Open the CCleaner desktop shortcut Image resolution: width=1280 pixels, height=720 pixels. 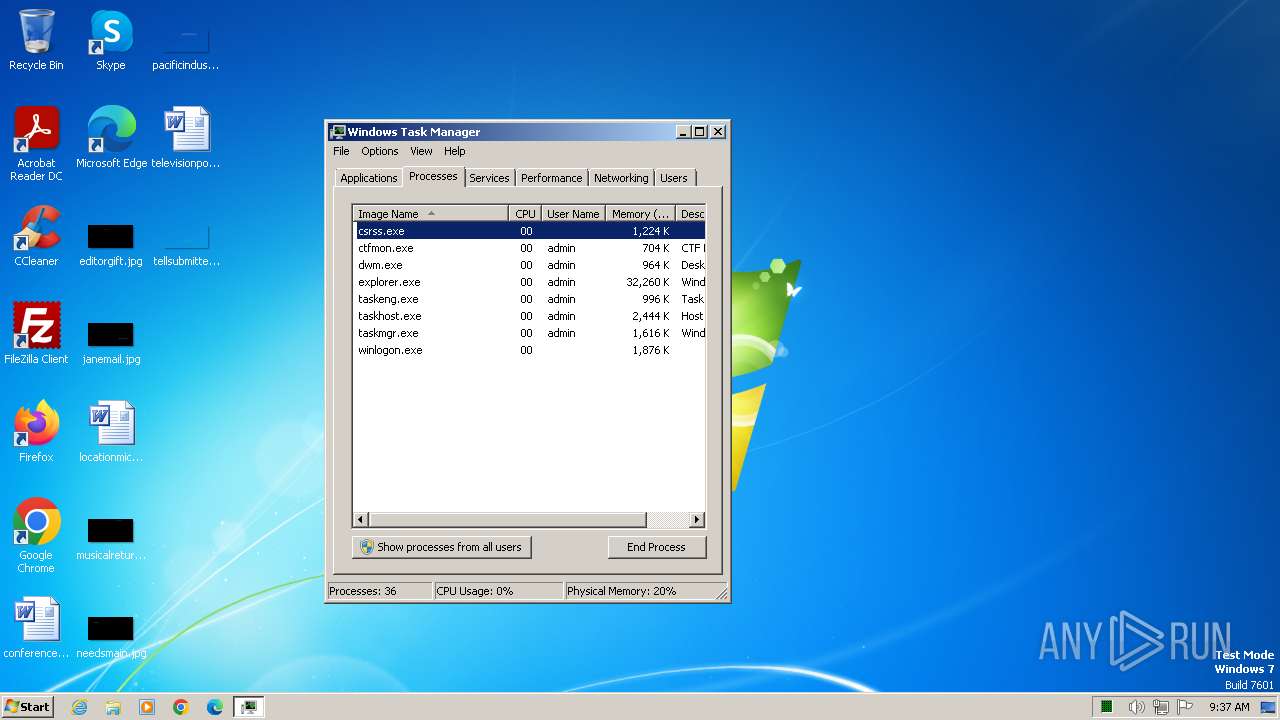pyautogui.click(x=36, y=236)
